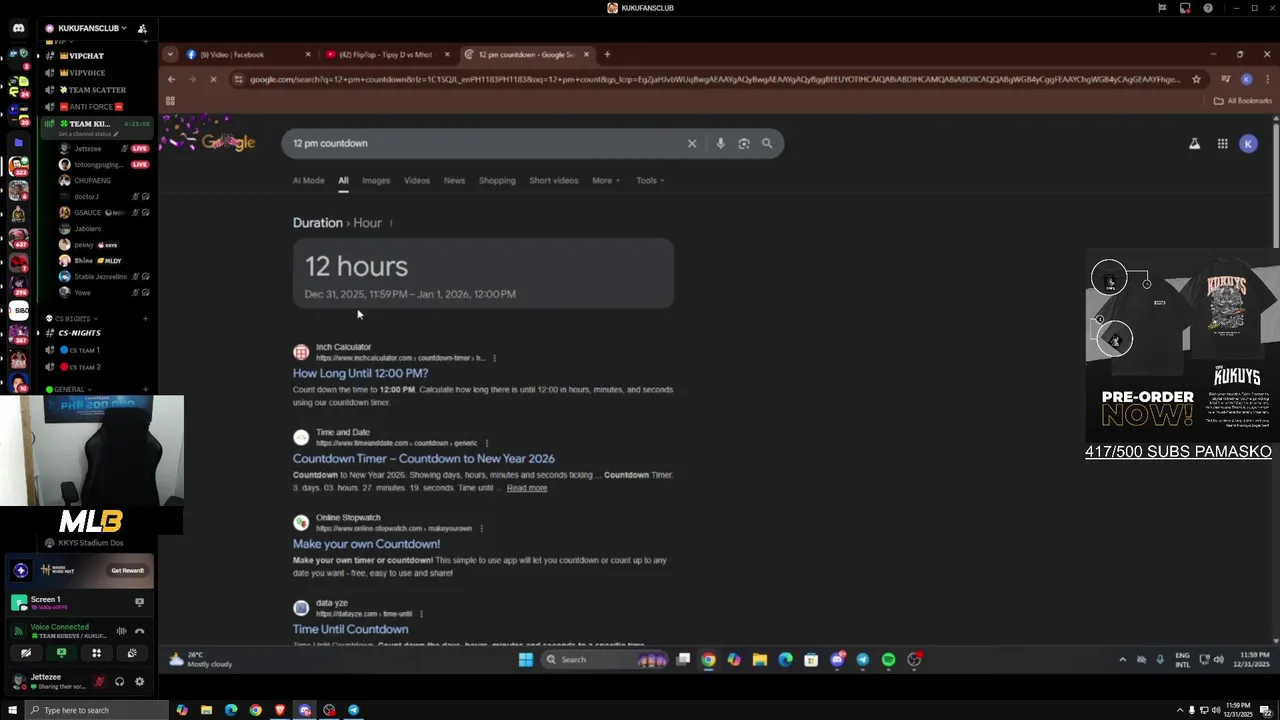
Task: Click the Type here to search box
Action: pyautogui.click(x=96, y=710)
